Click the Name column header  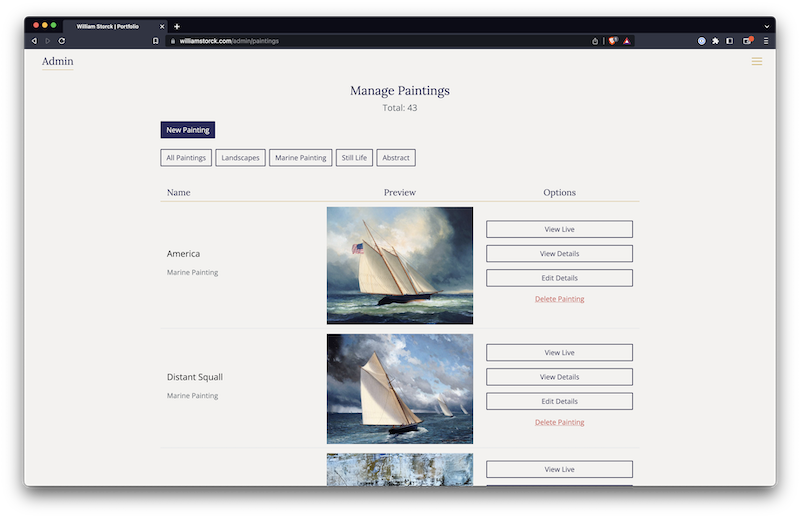(x=179, y=192)
